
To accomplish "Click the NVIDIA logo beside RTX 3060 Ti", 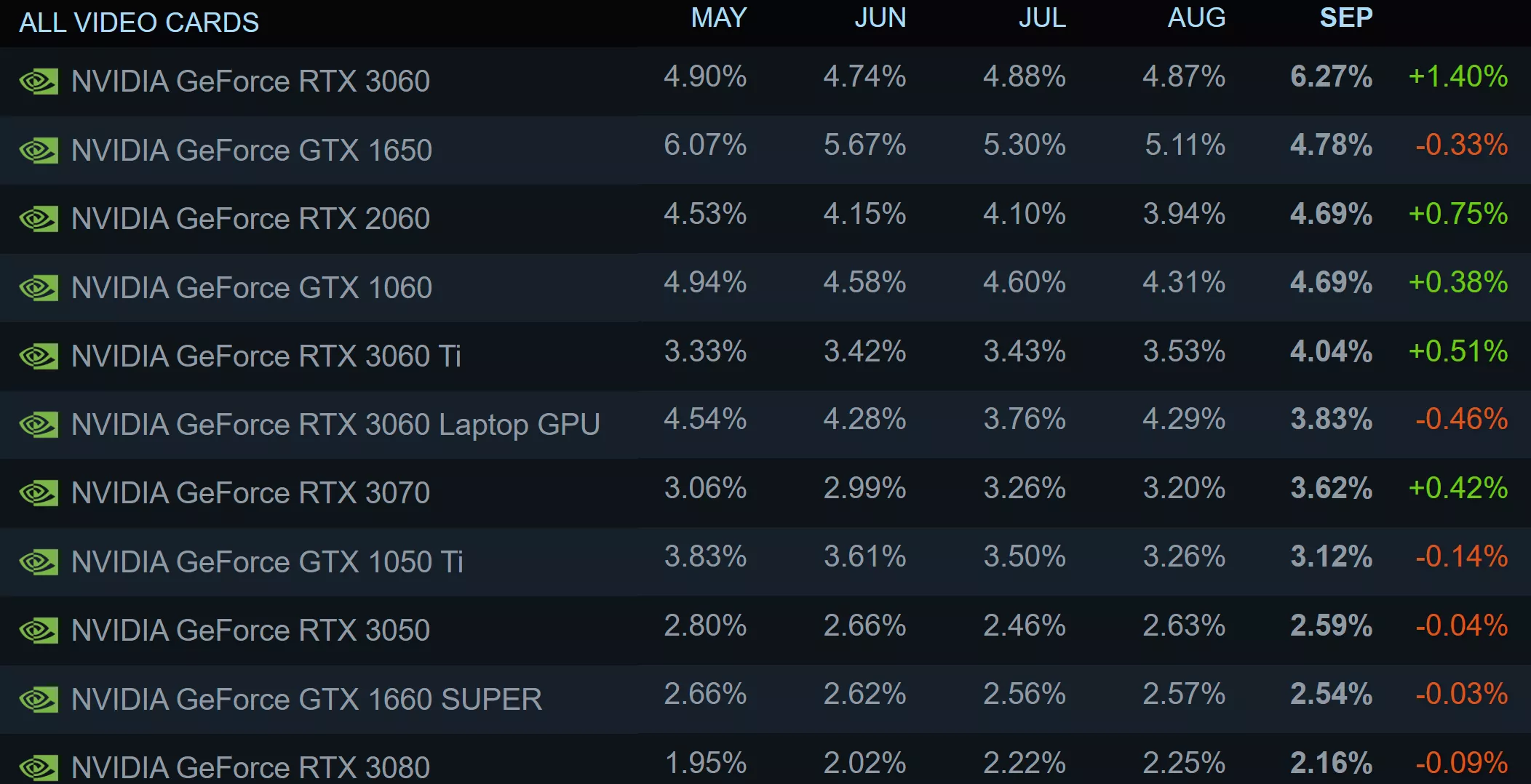I will point(39,356).
